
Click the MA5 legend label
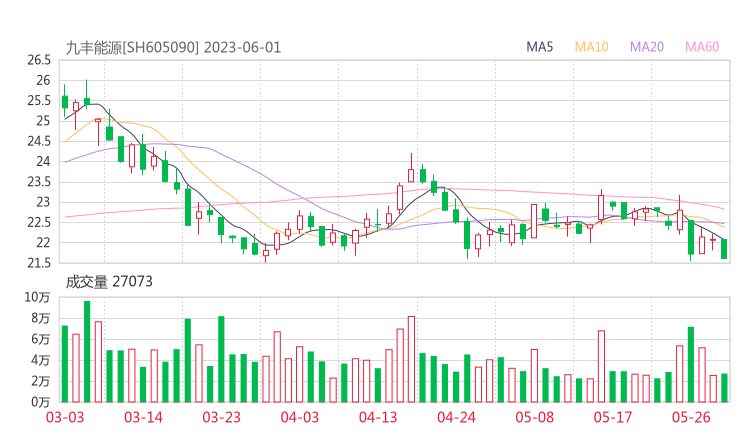pos(540,47)
